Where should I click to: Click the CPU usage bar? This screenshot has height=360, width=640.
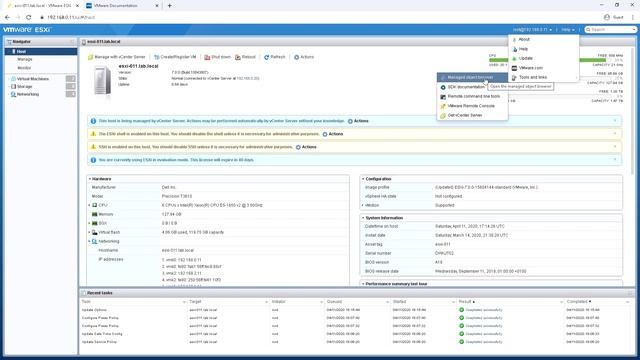pos(557,60)
